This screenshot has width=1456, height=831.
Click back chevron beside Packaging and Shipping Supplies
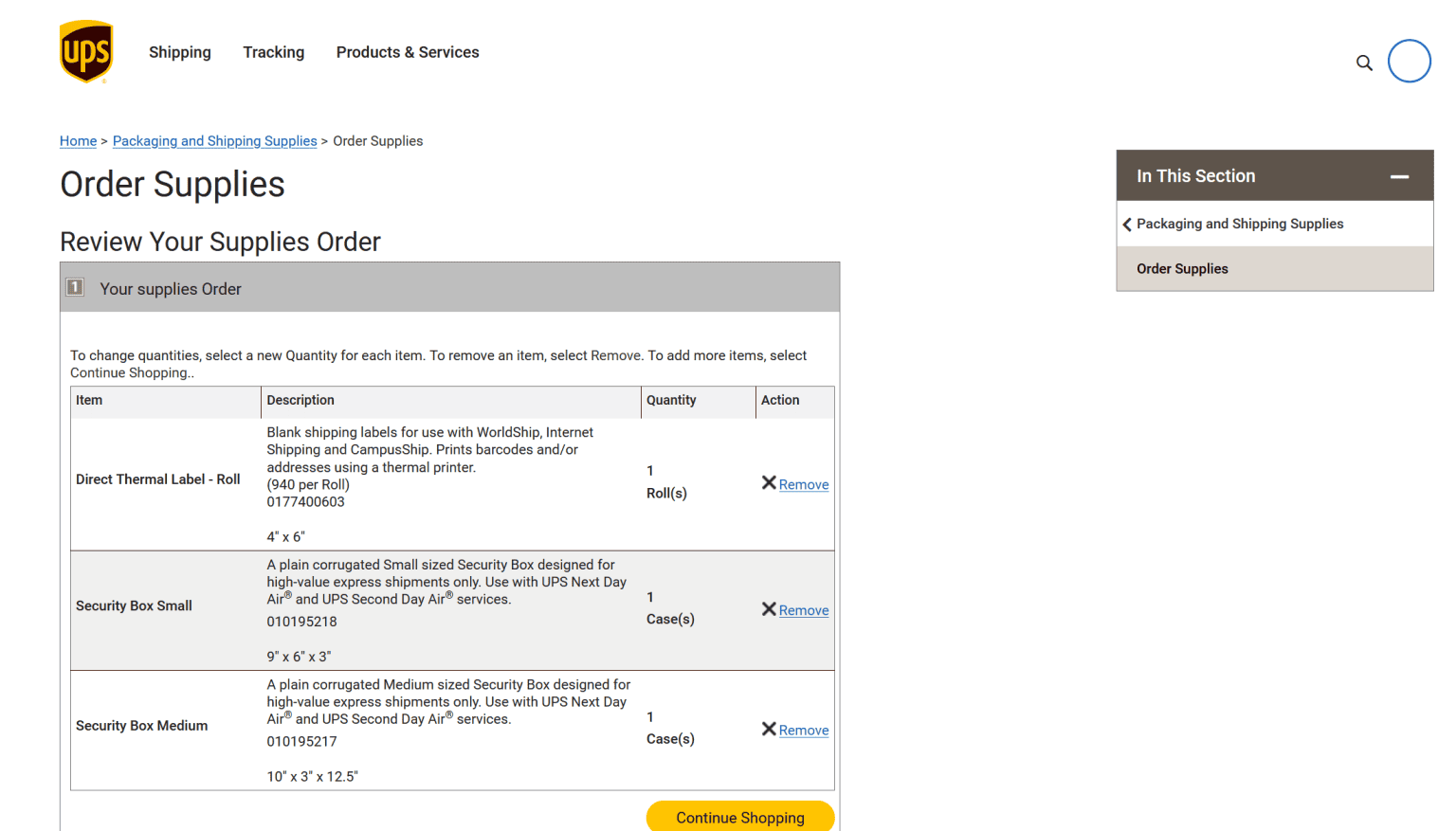[1127, 225]
